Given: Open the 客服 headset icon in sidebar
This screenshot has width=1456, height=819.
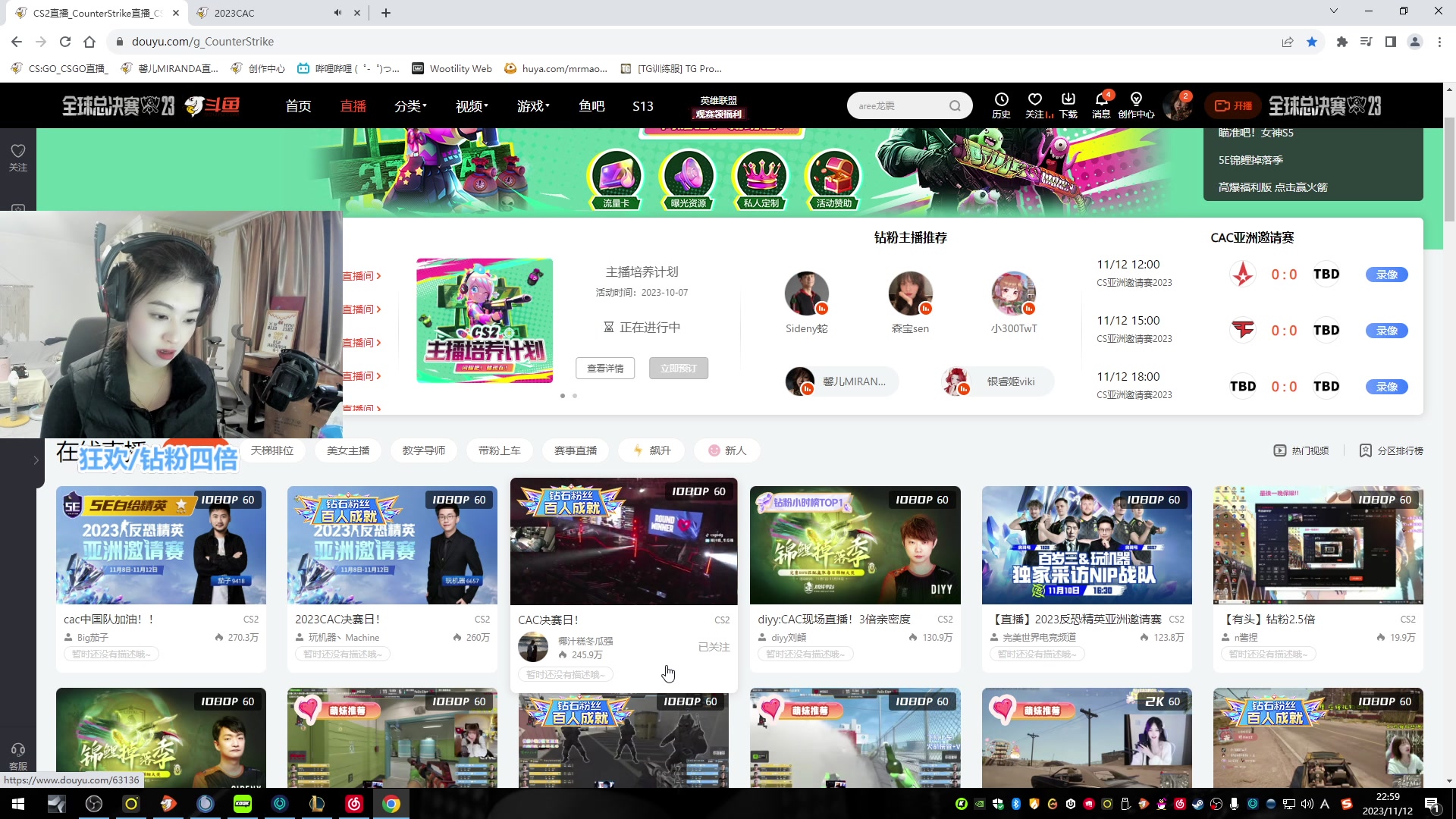Looking at the screenshot, I should click(x=18, y=756).
